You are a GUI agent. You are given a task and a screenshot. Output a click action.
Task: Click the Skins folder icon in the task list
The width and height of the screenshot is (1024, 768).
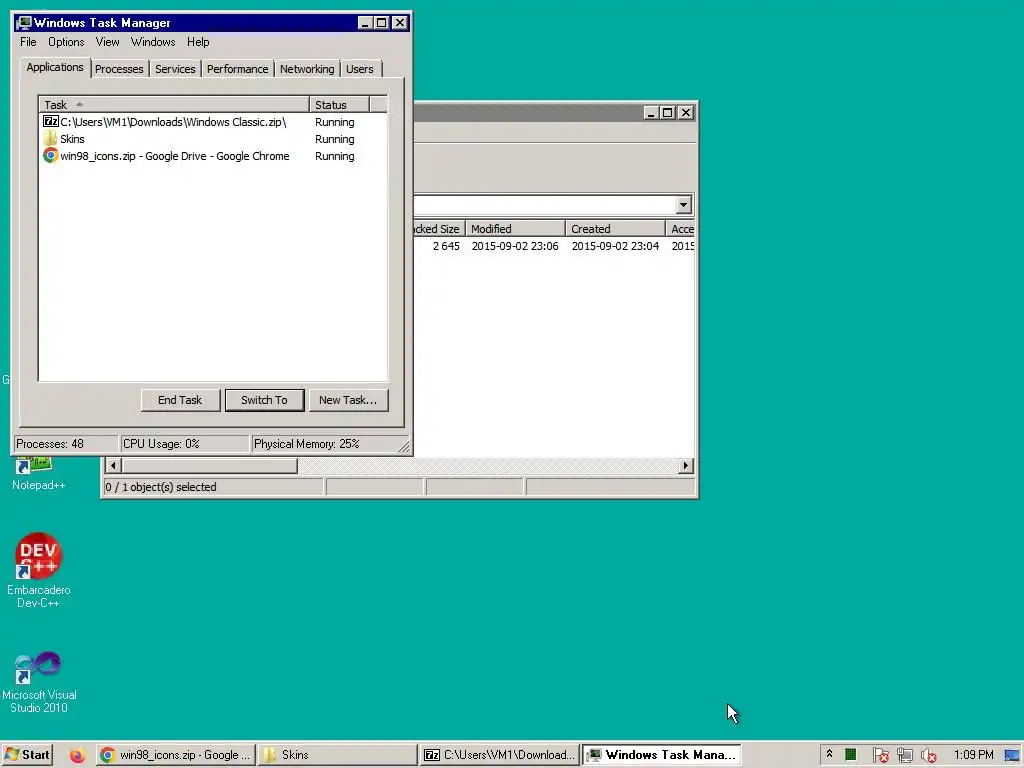tap(50, 138)
